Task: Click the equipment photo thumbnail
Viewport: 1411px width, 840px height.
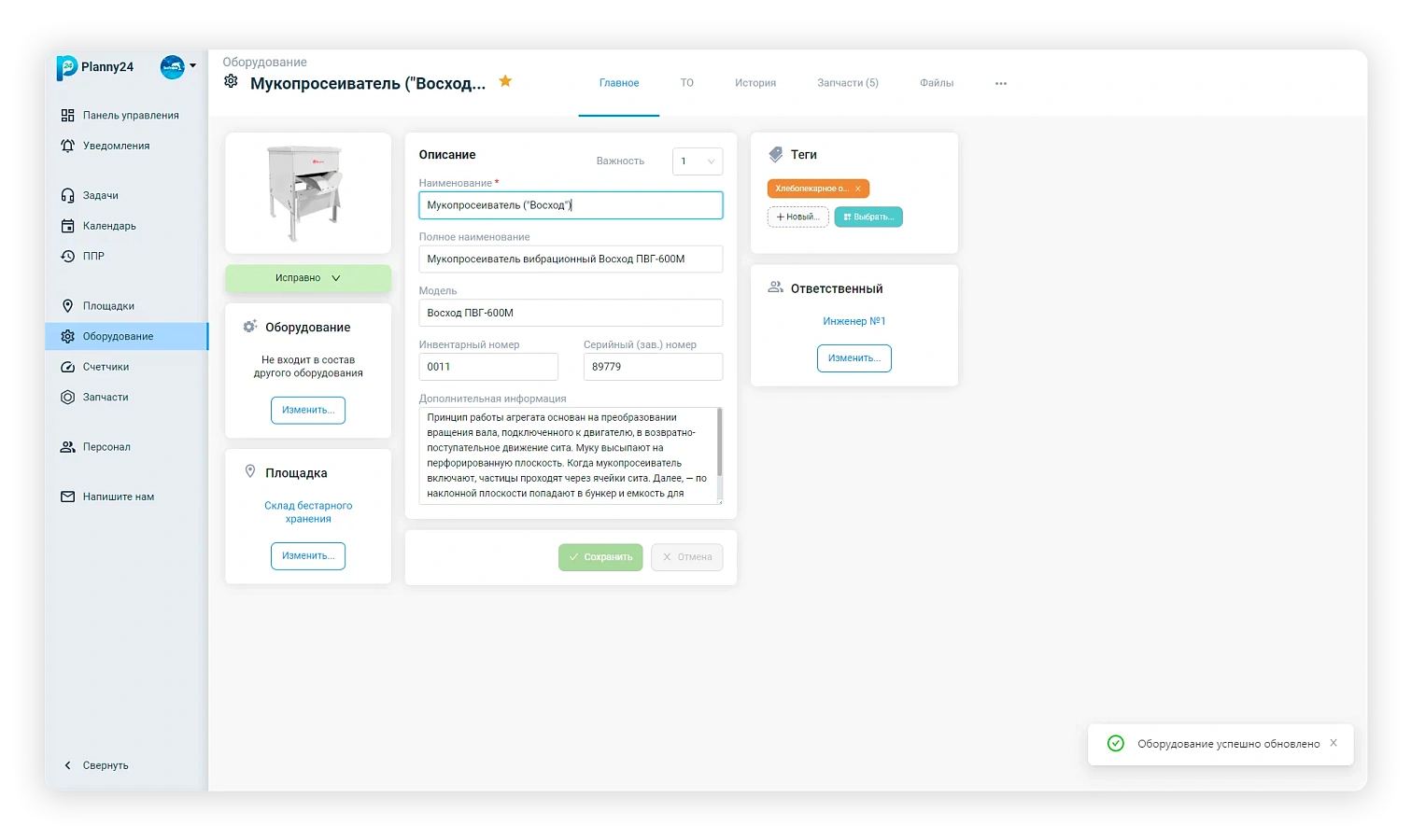Action: [x=307, y=193]
